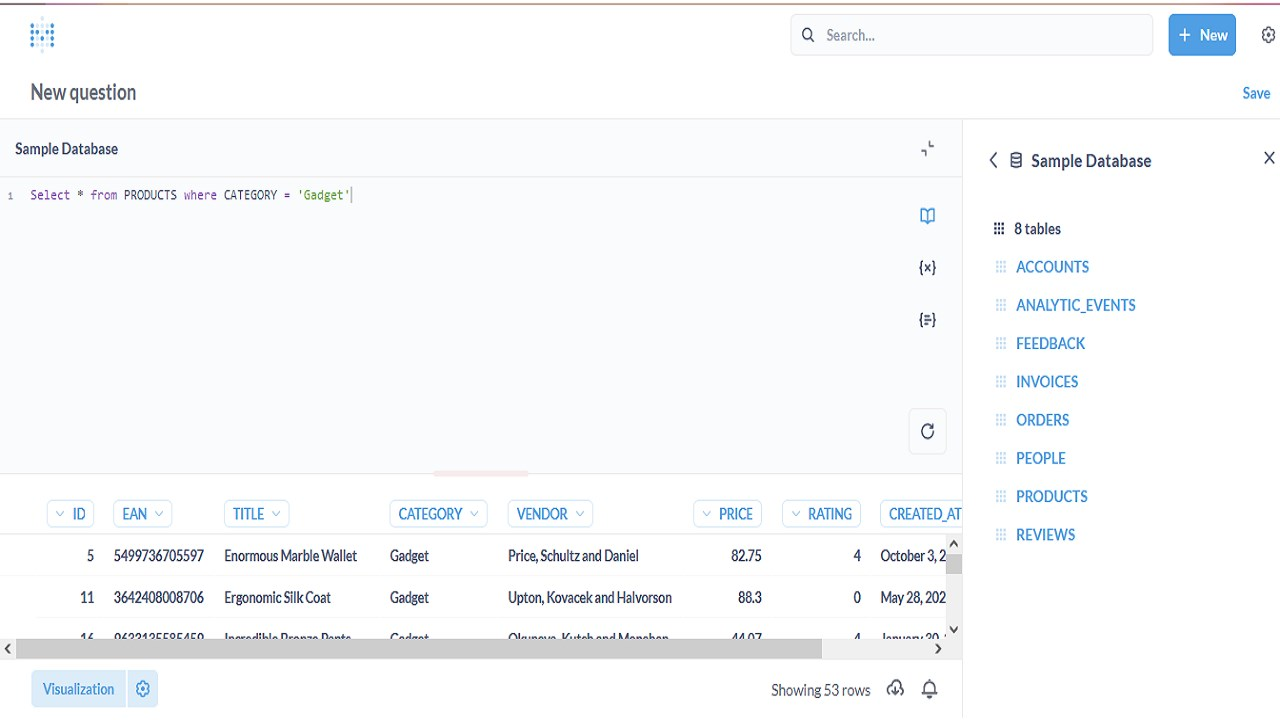Open the settings gear in top bar
The image size is (1280, 720).
[1268, 35]
